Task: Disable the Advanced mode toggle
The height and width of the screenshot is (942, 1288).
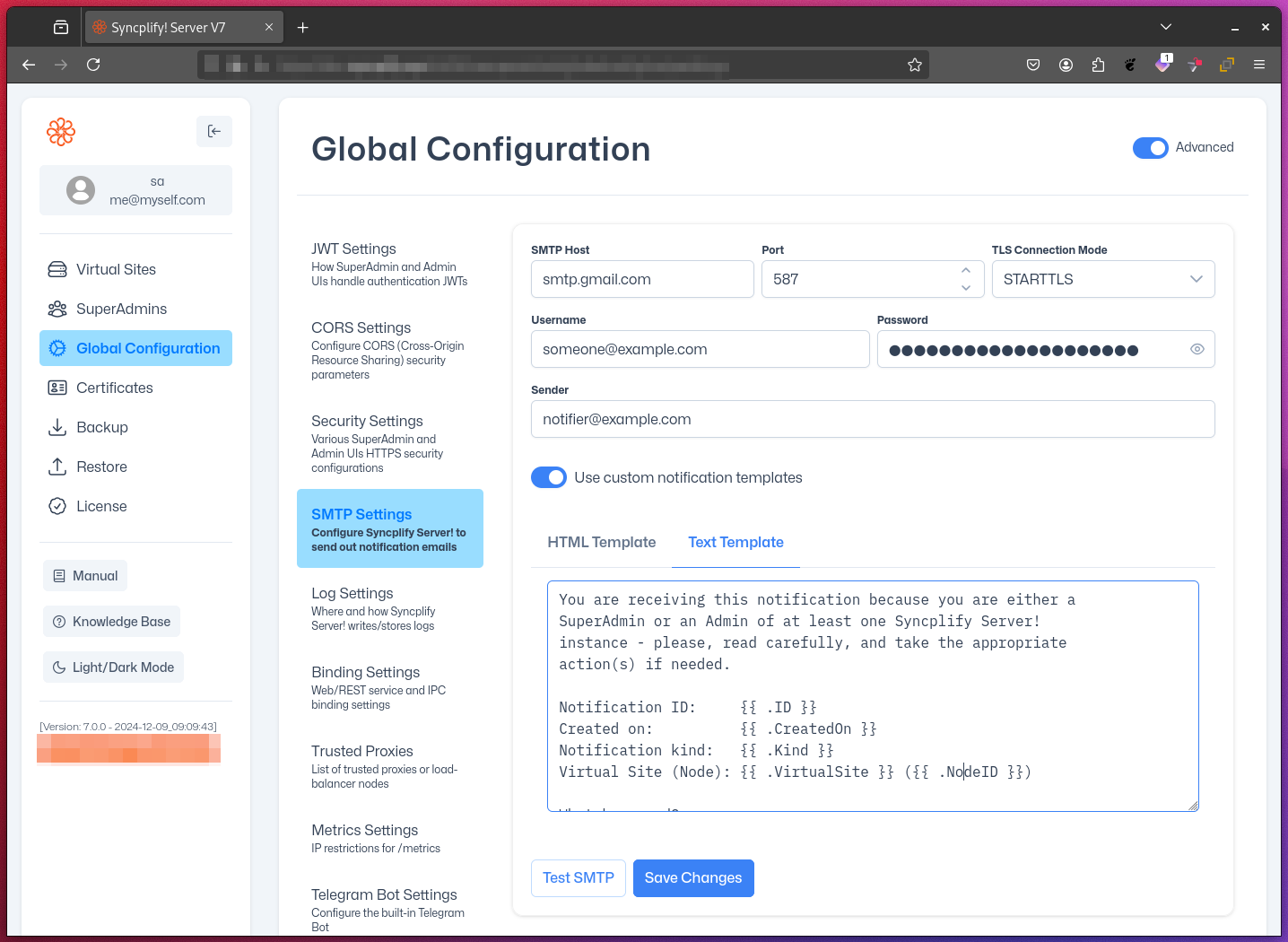Action: tap(1150, 148)
